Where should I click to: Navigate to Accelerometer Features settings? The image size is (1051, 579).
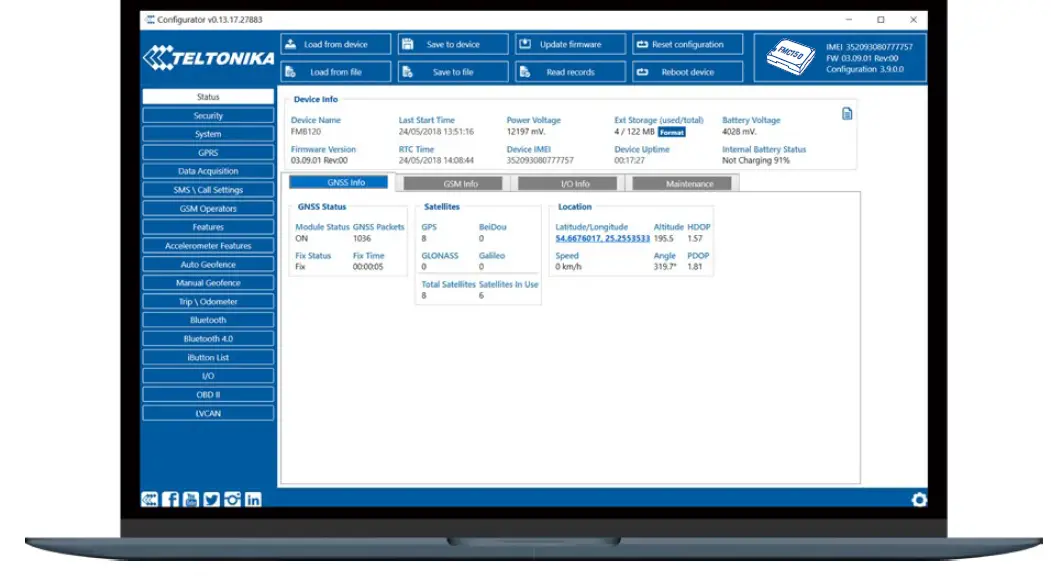pos(207,245)
